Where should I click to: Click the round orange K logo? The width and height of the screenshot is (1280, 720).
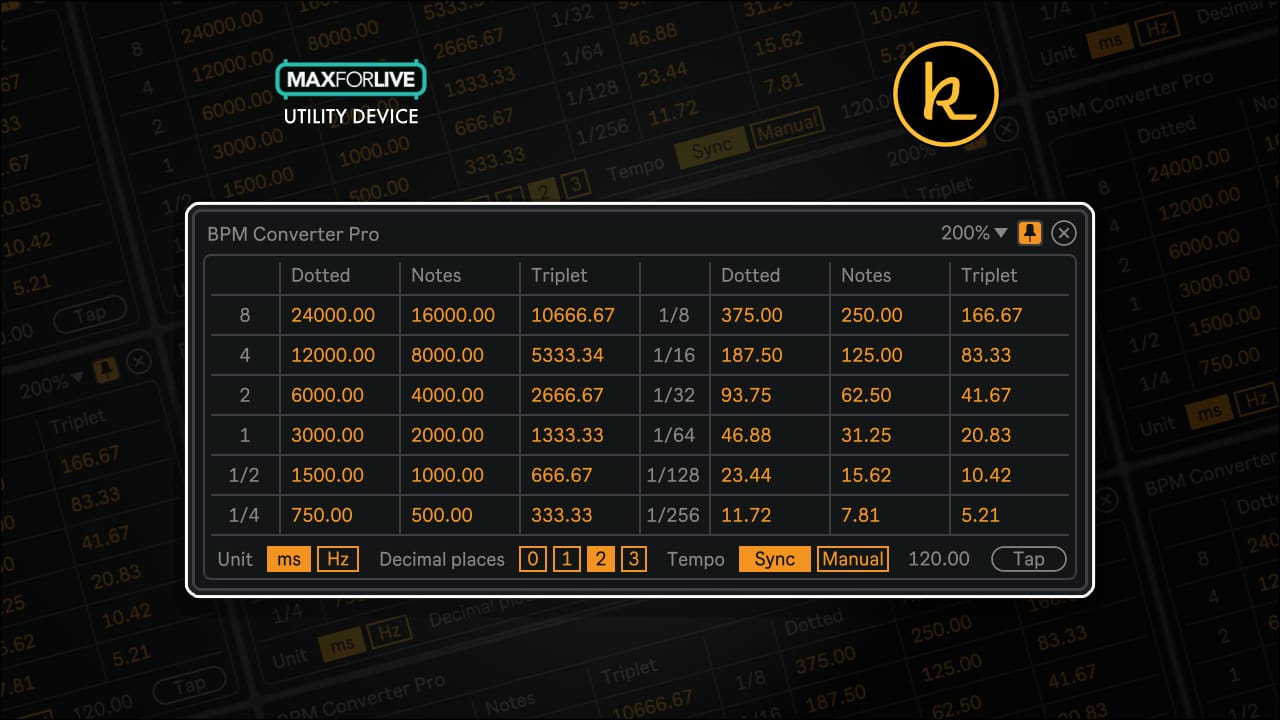946,93
